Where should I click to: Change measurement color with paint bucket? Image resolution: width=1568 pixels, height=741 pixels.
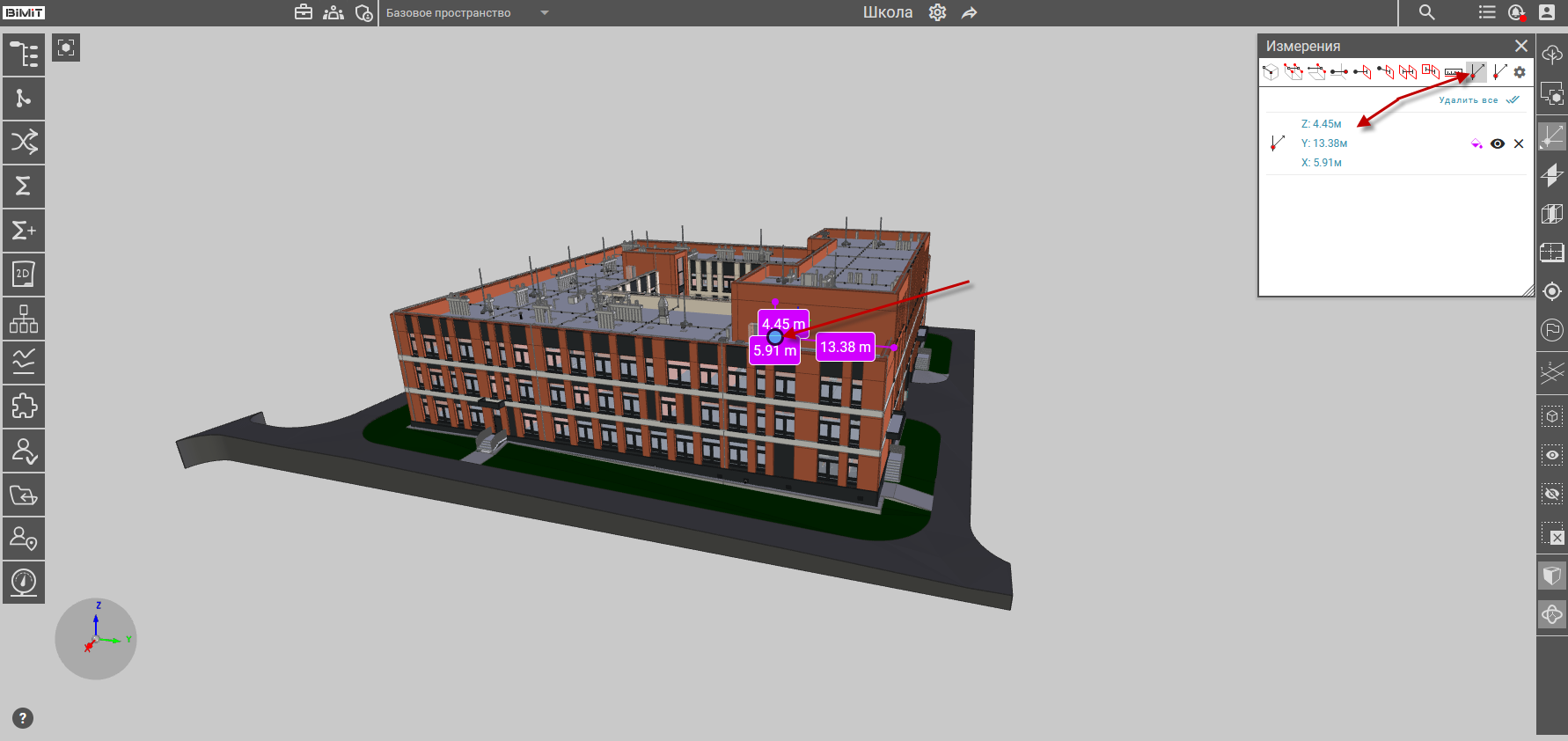click(x=1476, y=143)
